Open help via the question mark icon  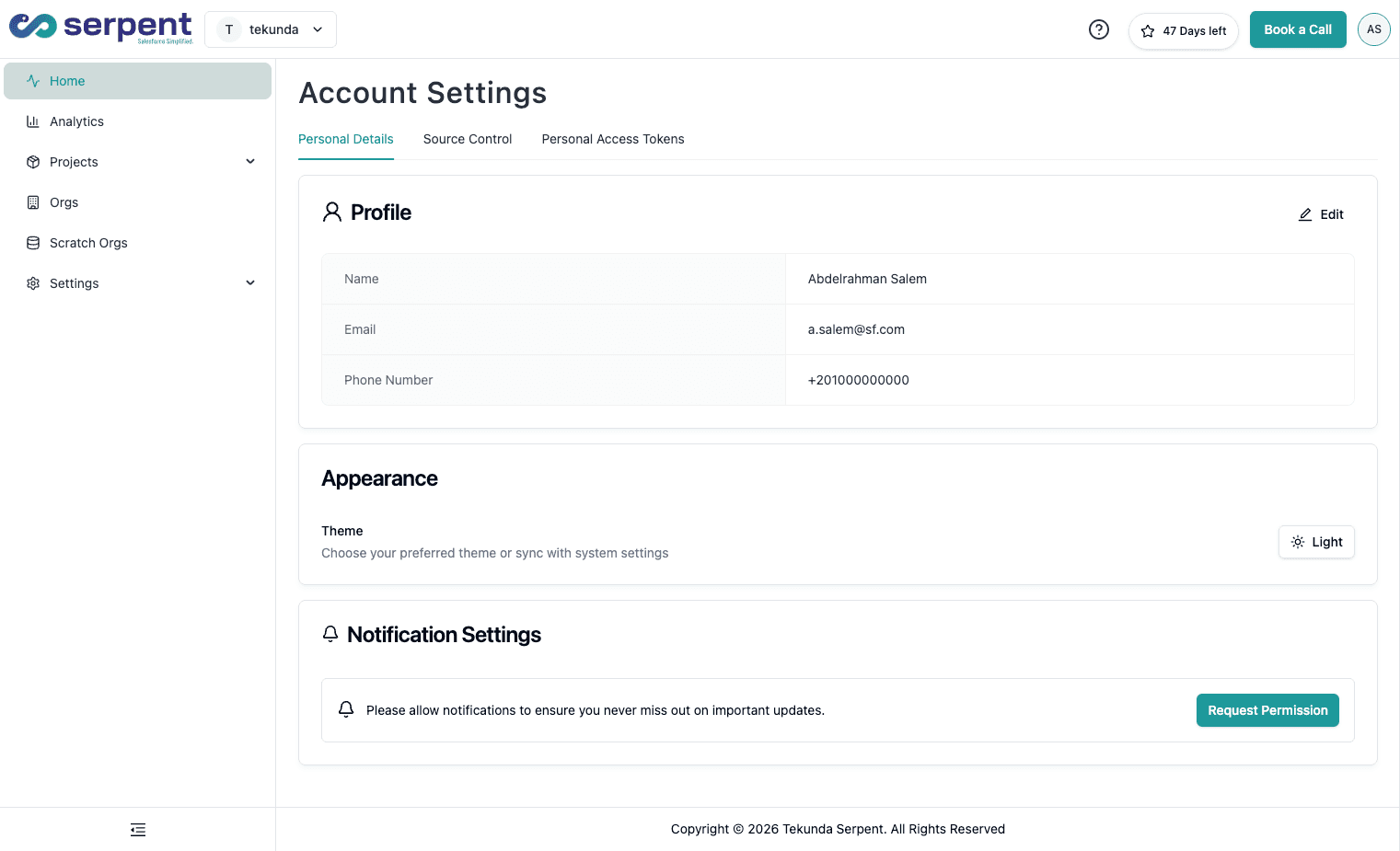pos(1098,29)
